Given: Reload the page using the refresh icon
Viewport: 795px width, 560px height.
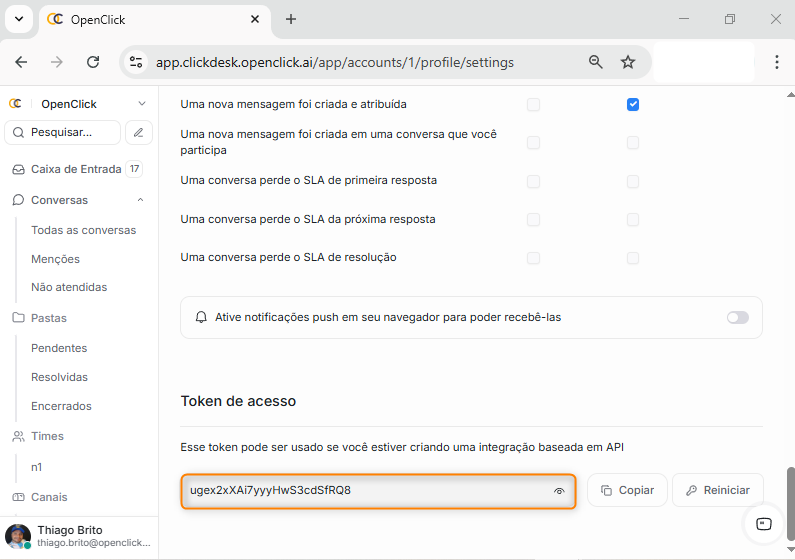Looking at the screenshot, I should (x=93, y=62).
